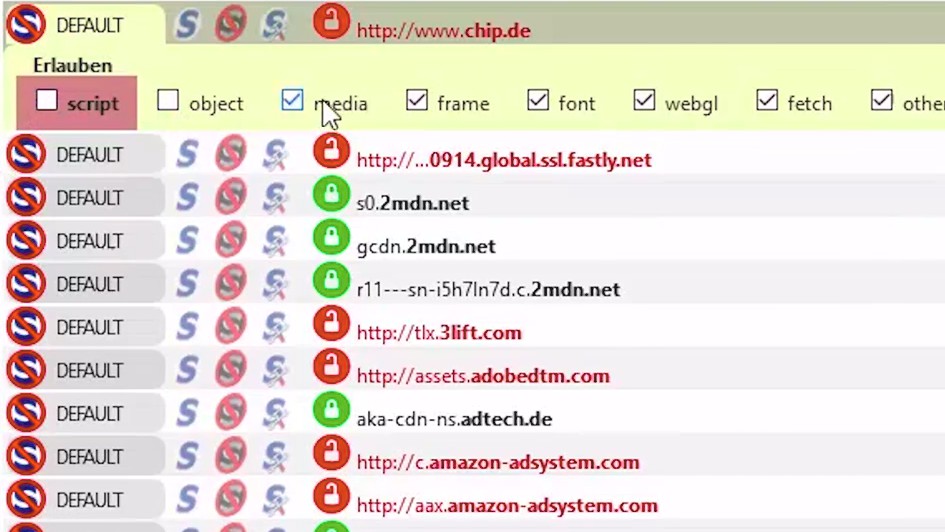945x532 pixels.
Task: Click the gcdn.2mdn.net domain label
Action: pos(426,246)
